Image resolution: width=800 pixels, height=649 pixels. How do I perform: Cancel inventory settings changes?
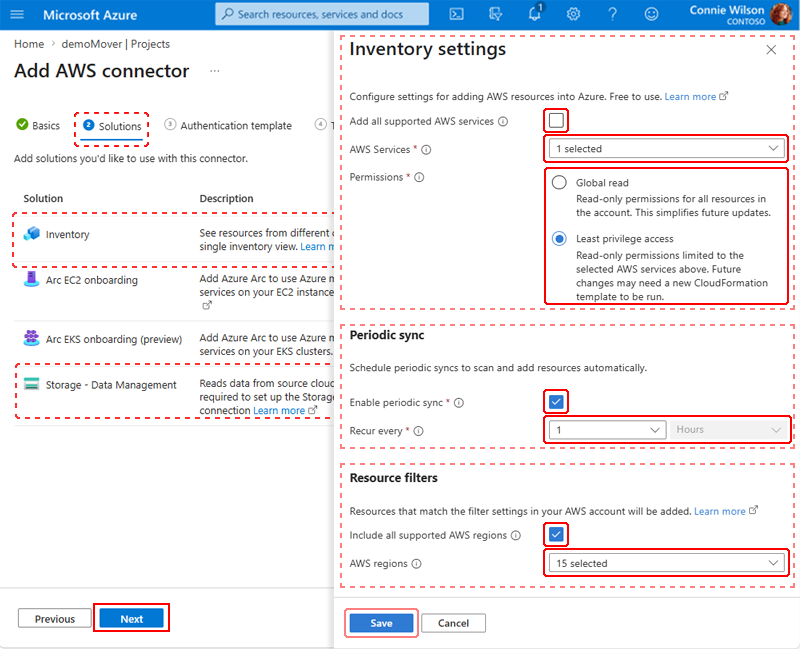pos(453,623)
